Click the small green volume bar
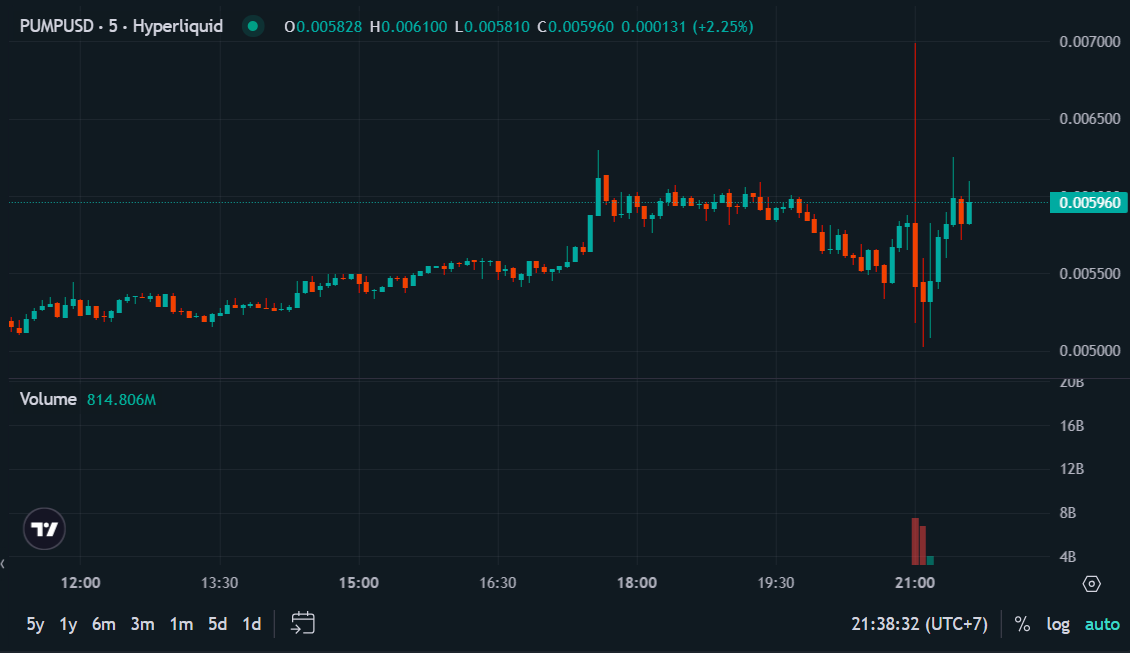1130x653 pixels. (930, 561)
